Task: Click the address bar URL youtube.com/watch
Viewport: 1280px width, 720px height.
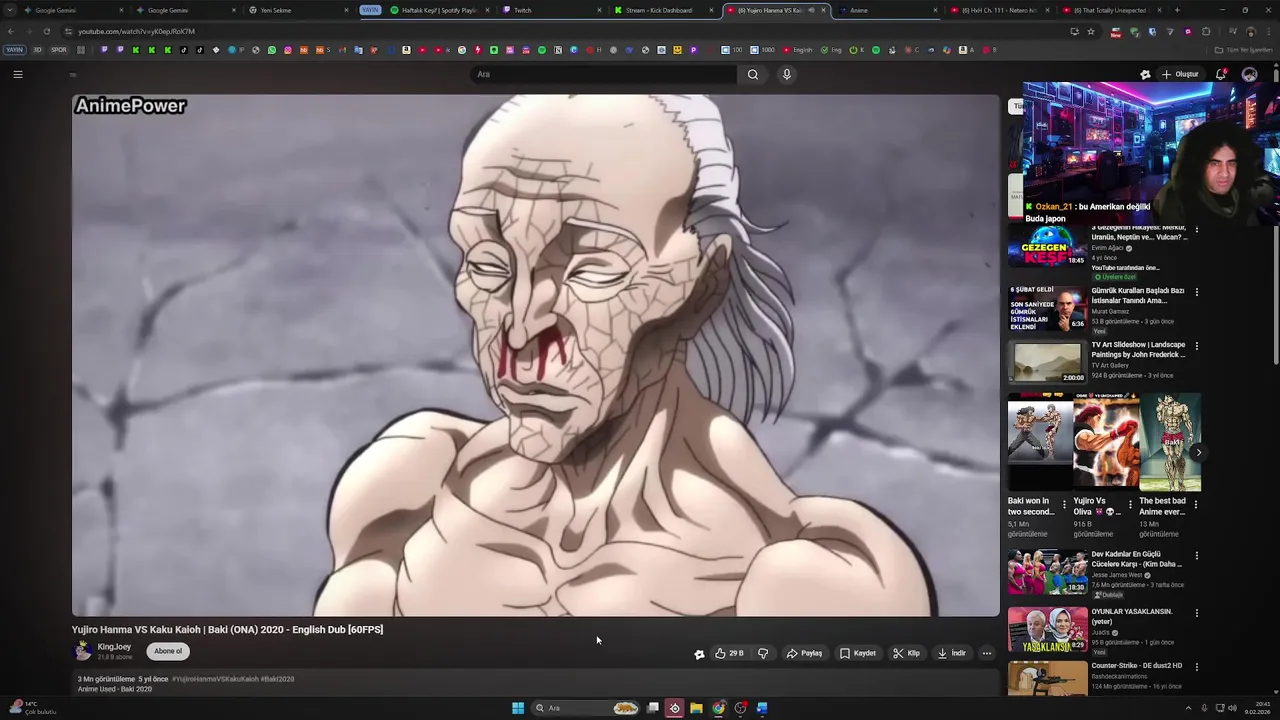Action: point(137,31)
